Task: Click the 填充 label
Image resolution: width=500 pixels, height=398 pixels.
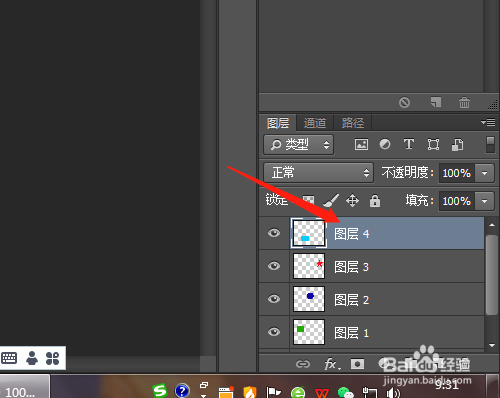Action: pyautogui.click(x=420, y=201)
